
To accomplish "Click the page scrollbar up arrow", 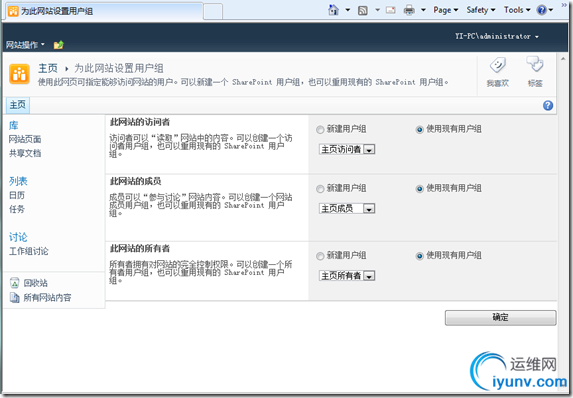I will coord(563,58).
